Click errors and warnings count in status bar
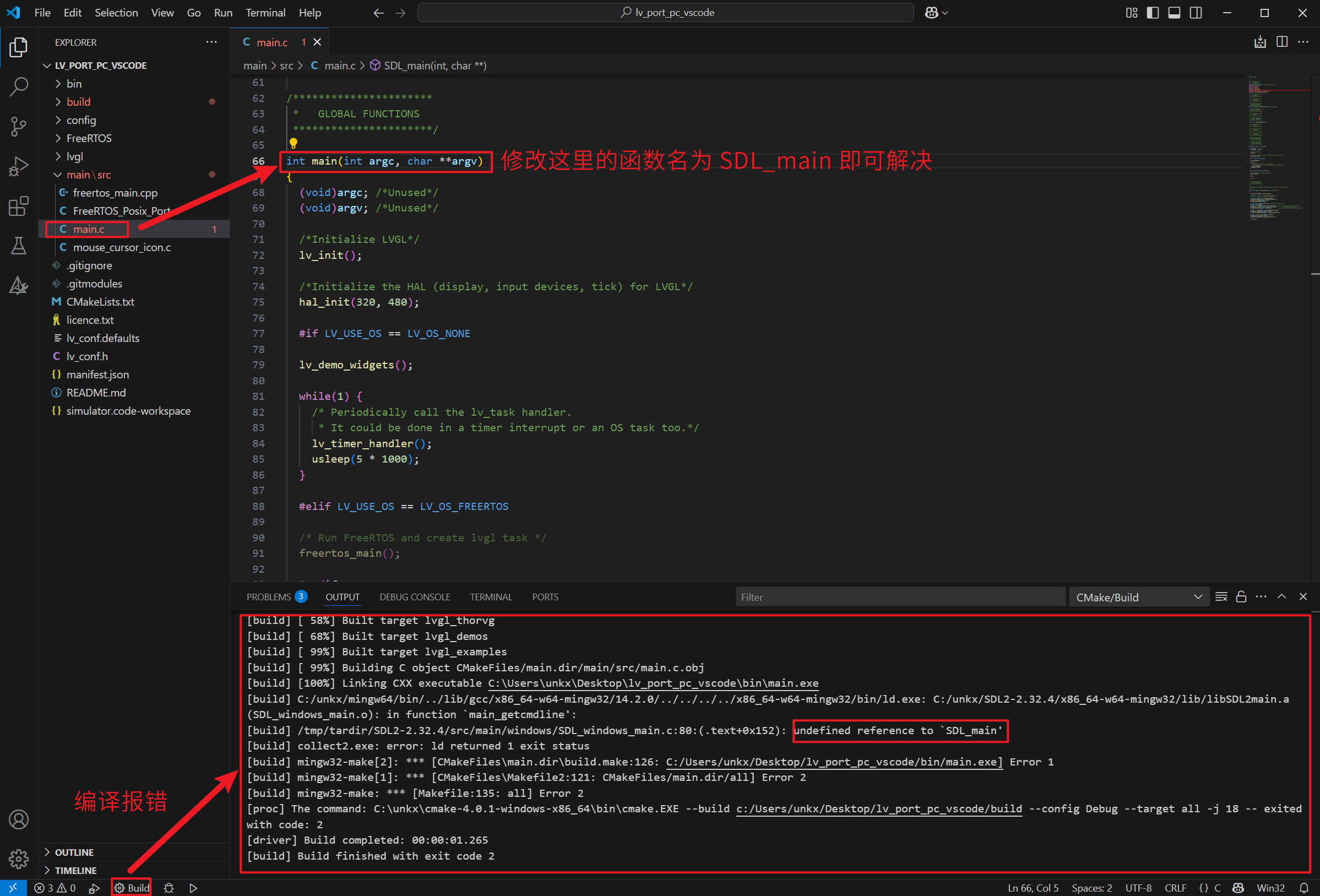Viewport: 1320px width, 896px height. [55, 888]
